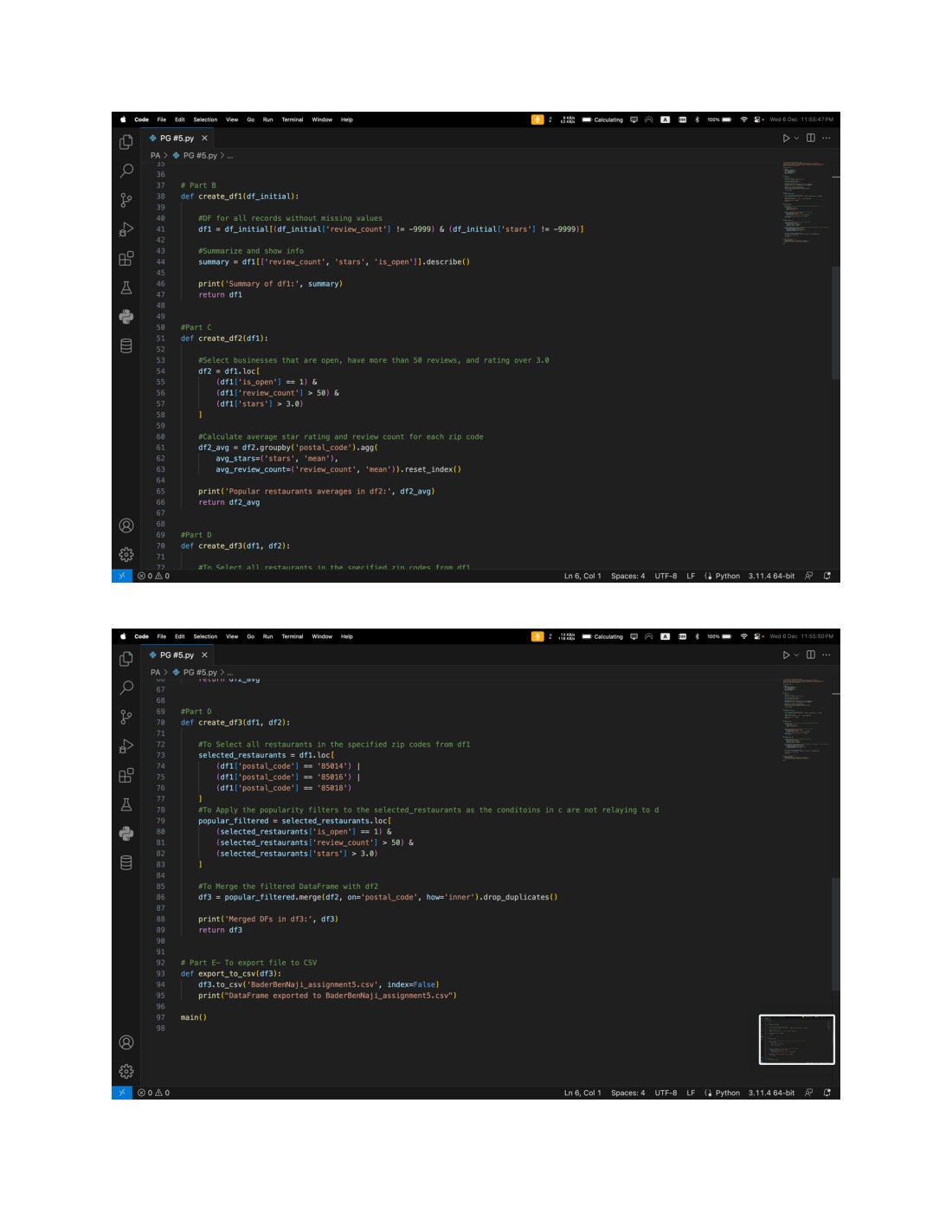Open Source Control in the upper VS Code window
Screen dimensions: 952x1232
click(x=126, y=200)
